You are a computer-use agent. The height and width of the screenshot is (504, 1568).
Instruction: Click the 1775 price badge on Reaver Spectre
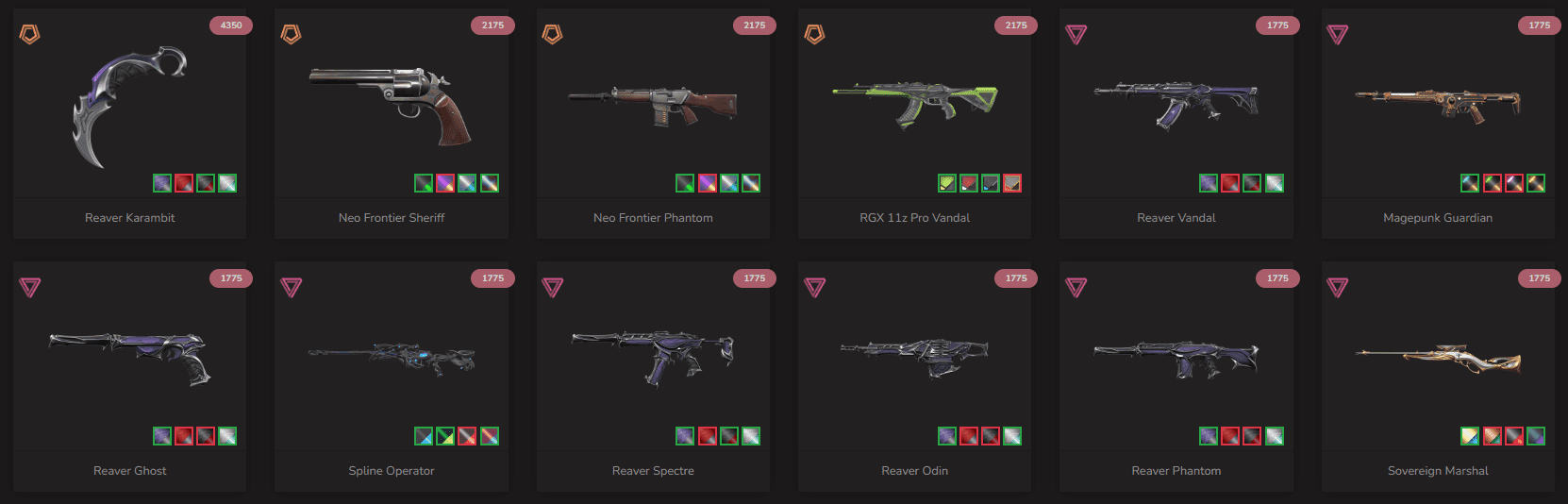755,278
